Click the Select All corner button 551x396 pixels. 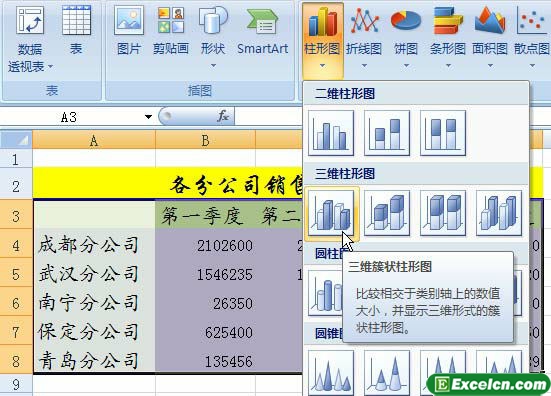tap(16, 140)
